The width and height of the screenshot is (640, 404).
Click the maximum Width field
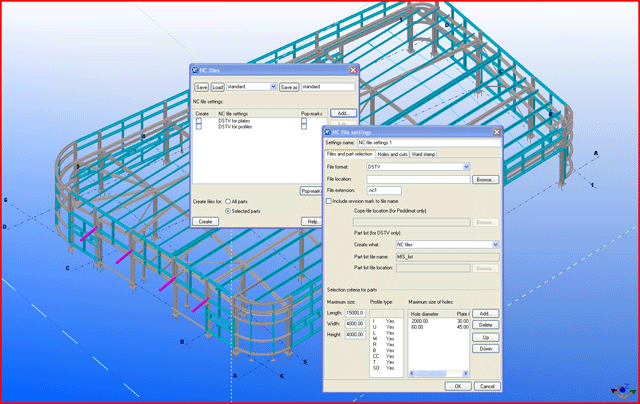(x=355, y=324)
